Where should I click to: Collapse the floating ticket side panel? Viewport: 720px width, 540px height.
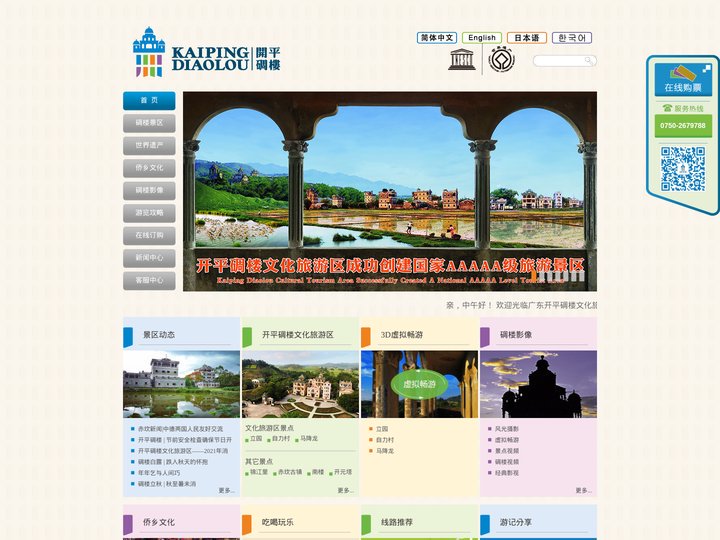(x=706, y=69)
